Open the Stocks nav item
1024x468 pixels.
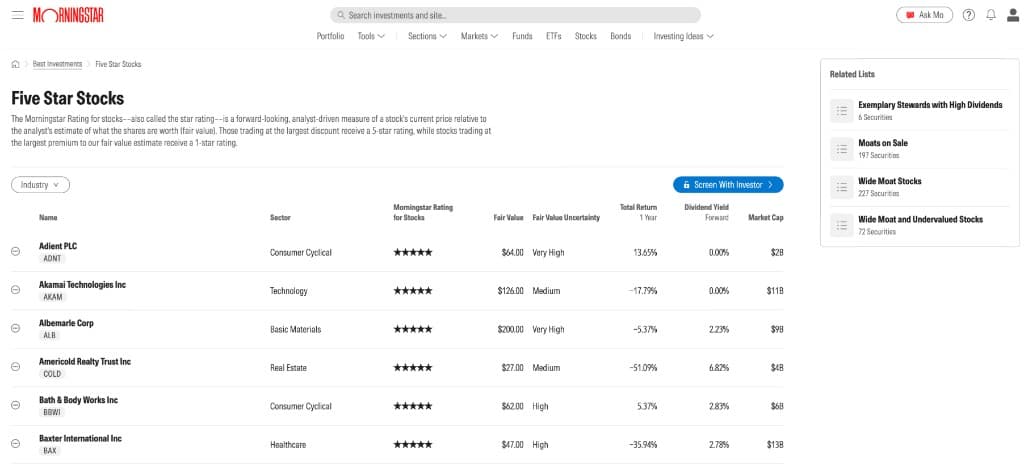(586, 37)
